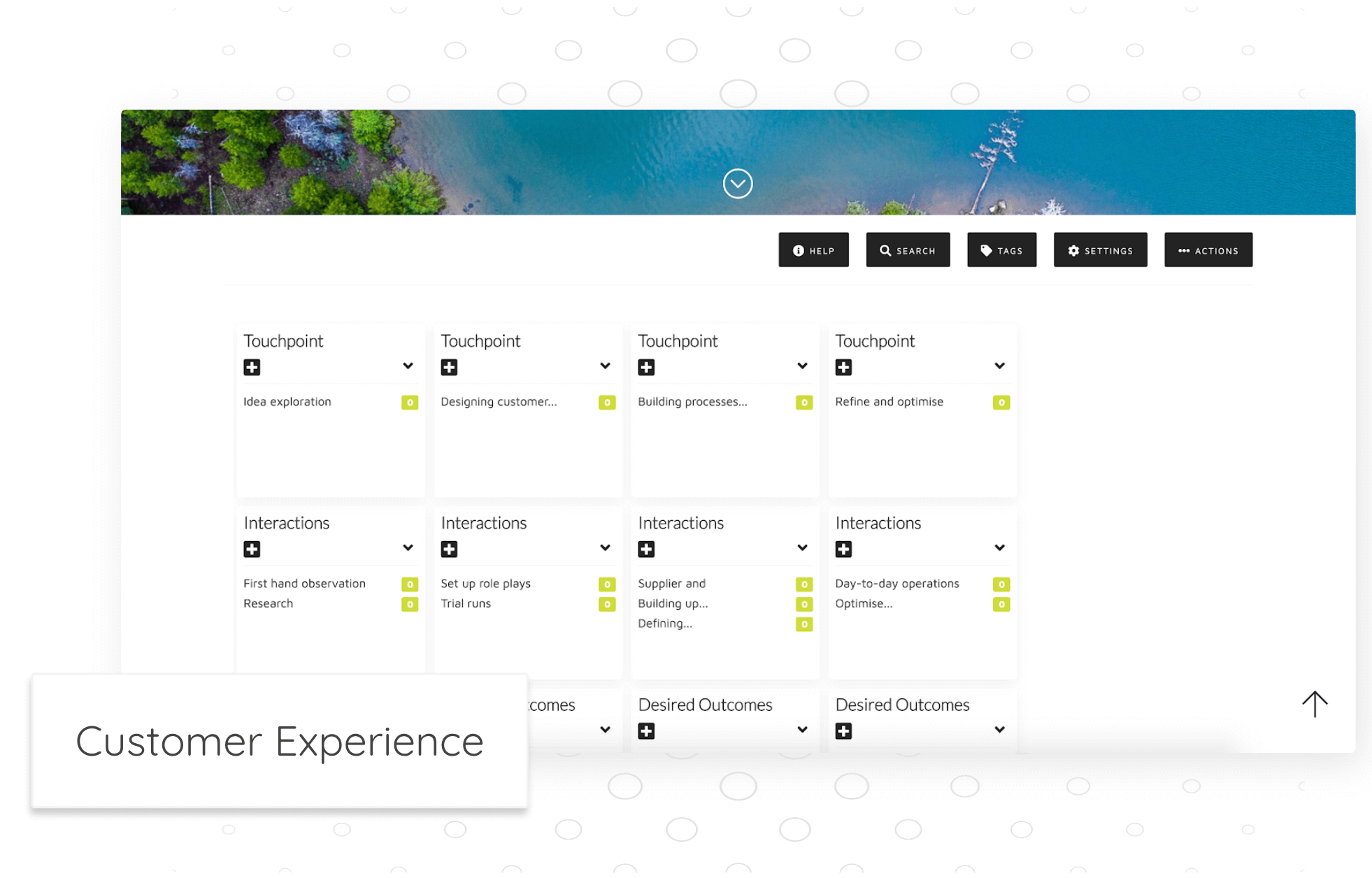Add item in third Desired Outcomes card

click(x=646, y=731)
